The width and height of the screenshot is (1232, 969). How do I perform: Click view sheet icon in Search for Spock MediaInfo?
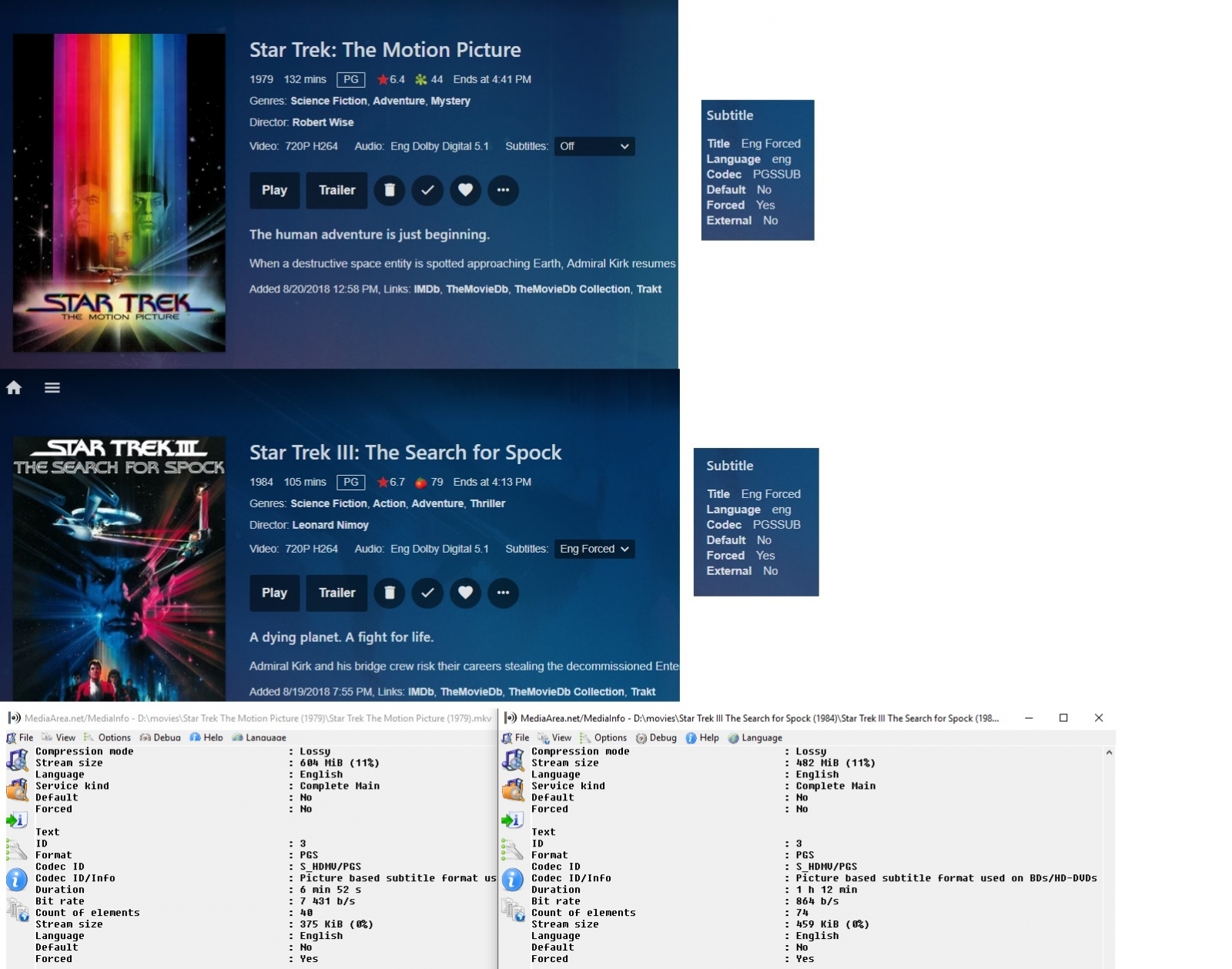coord(513,911)
